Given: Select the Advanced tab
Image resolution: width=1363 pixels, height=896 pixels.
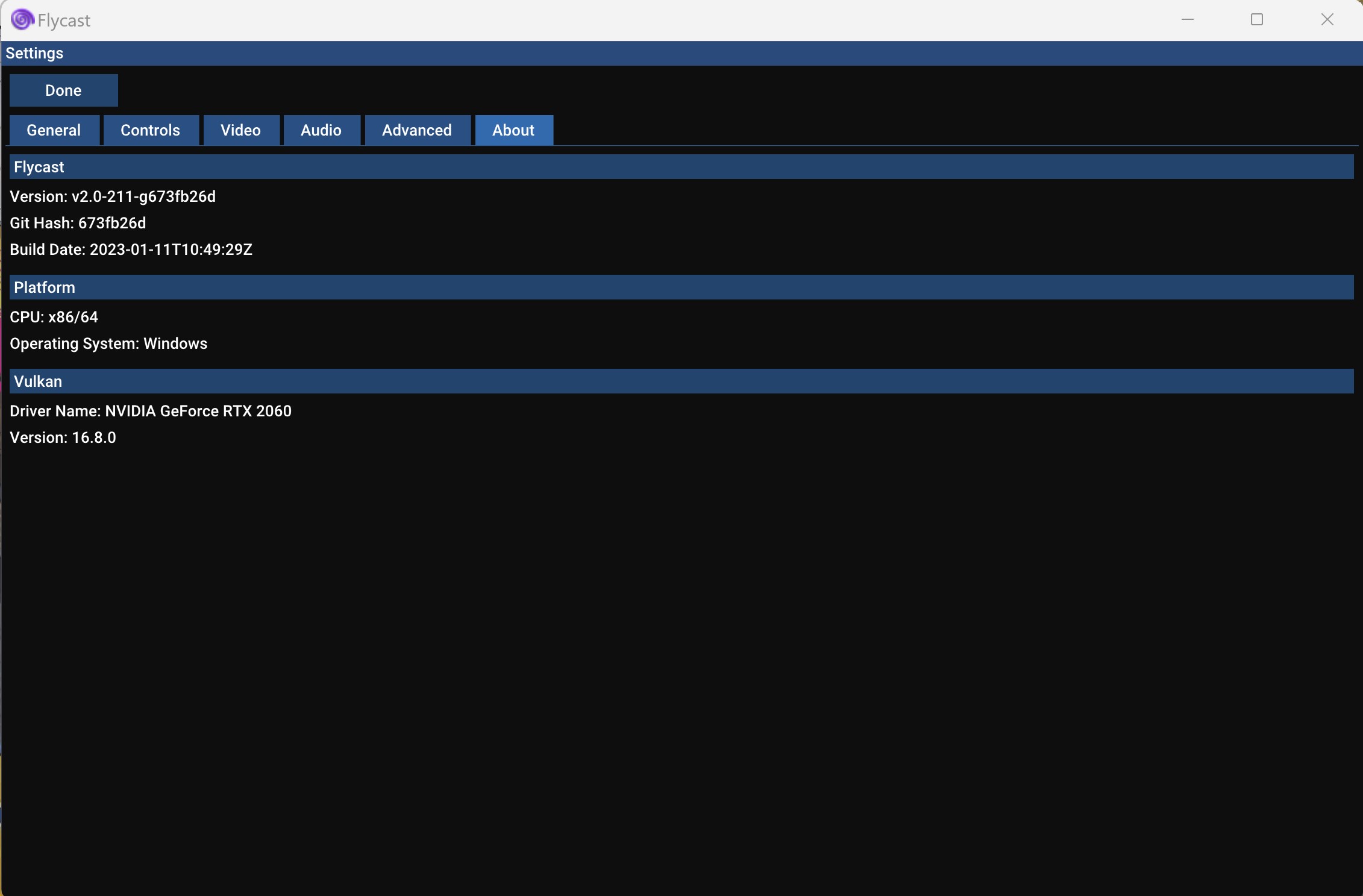Looking at the screenshot, I should pos(417,130).
